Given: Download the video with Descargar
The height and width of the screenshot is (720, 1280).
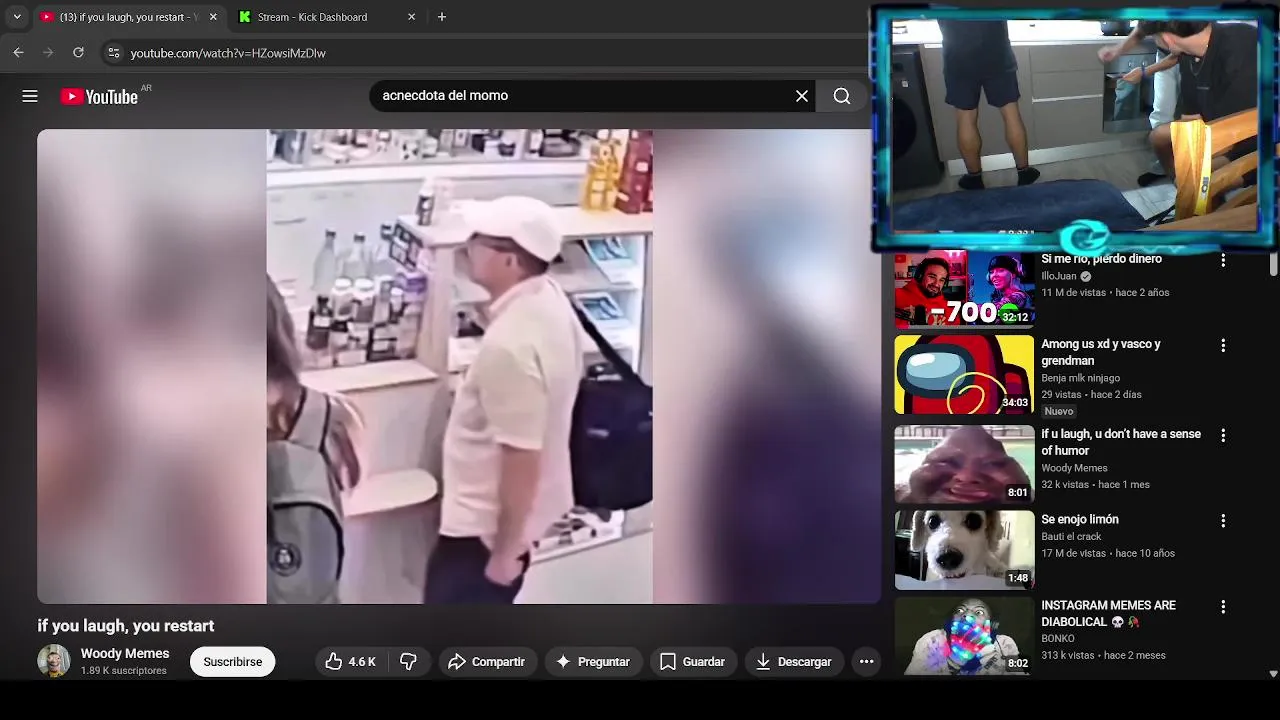Looking at the screenshot, I should coord(793,662).
